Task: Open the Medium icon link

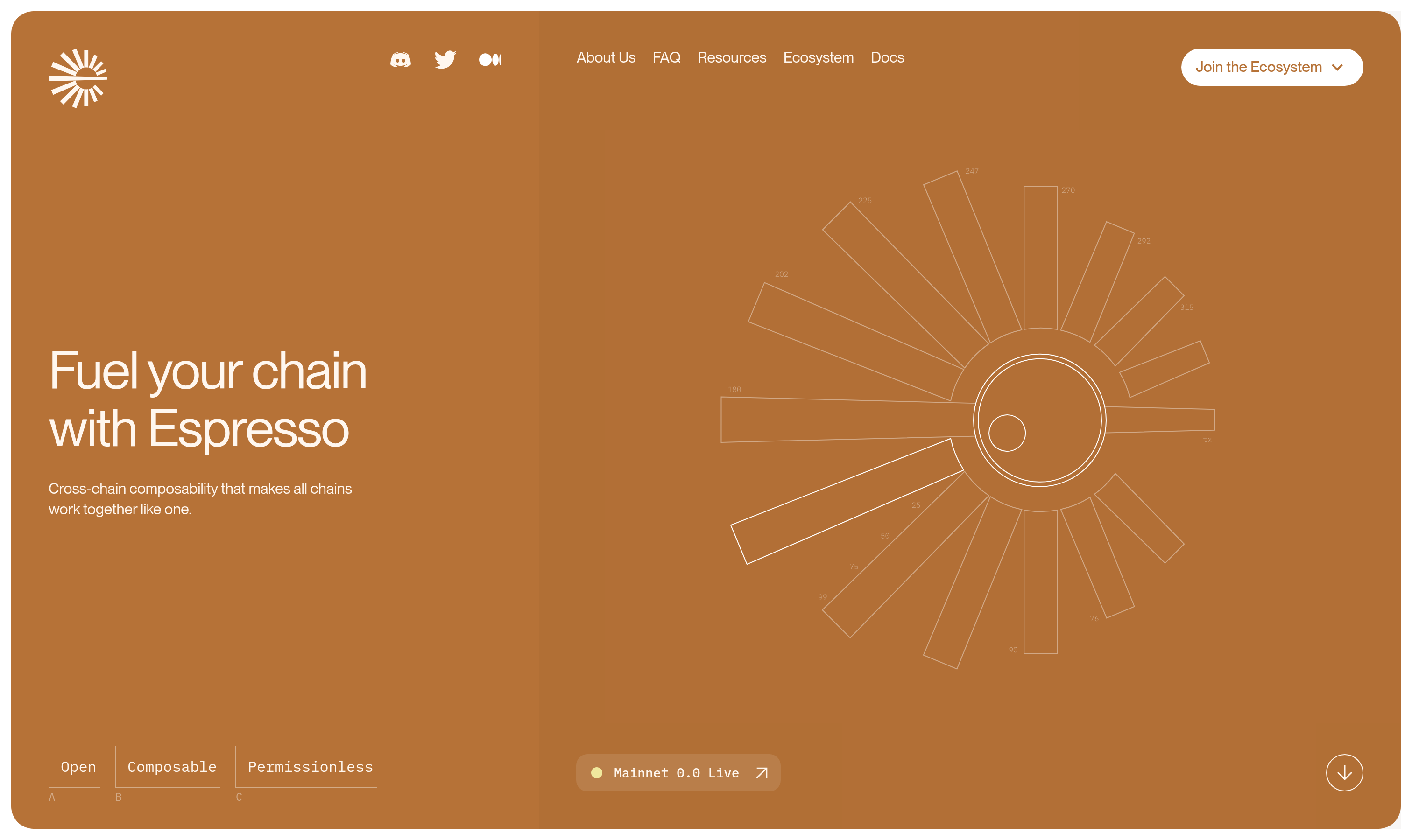Action: click(x=490, y=59)
